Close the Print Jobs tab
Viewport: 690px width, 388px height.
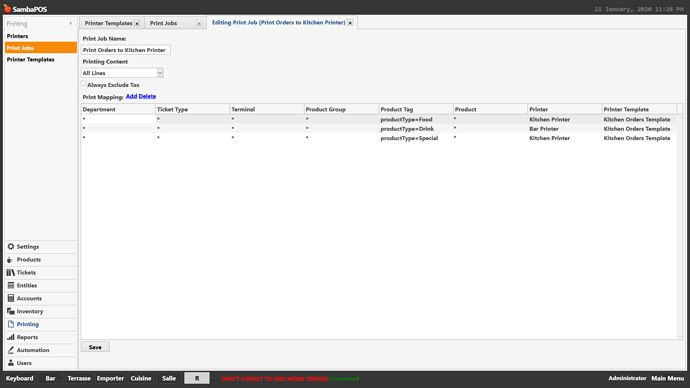click(x=199, y=23)
